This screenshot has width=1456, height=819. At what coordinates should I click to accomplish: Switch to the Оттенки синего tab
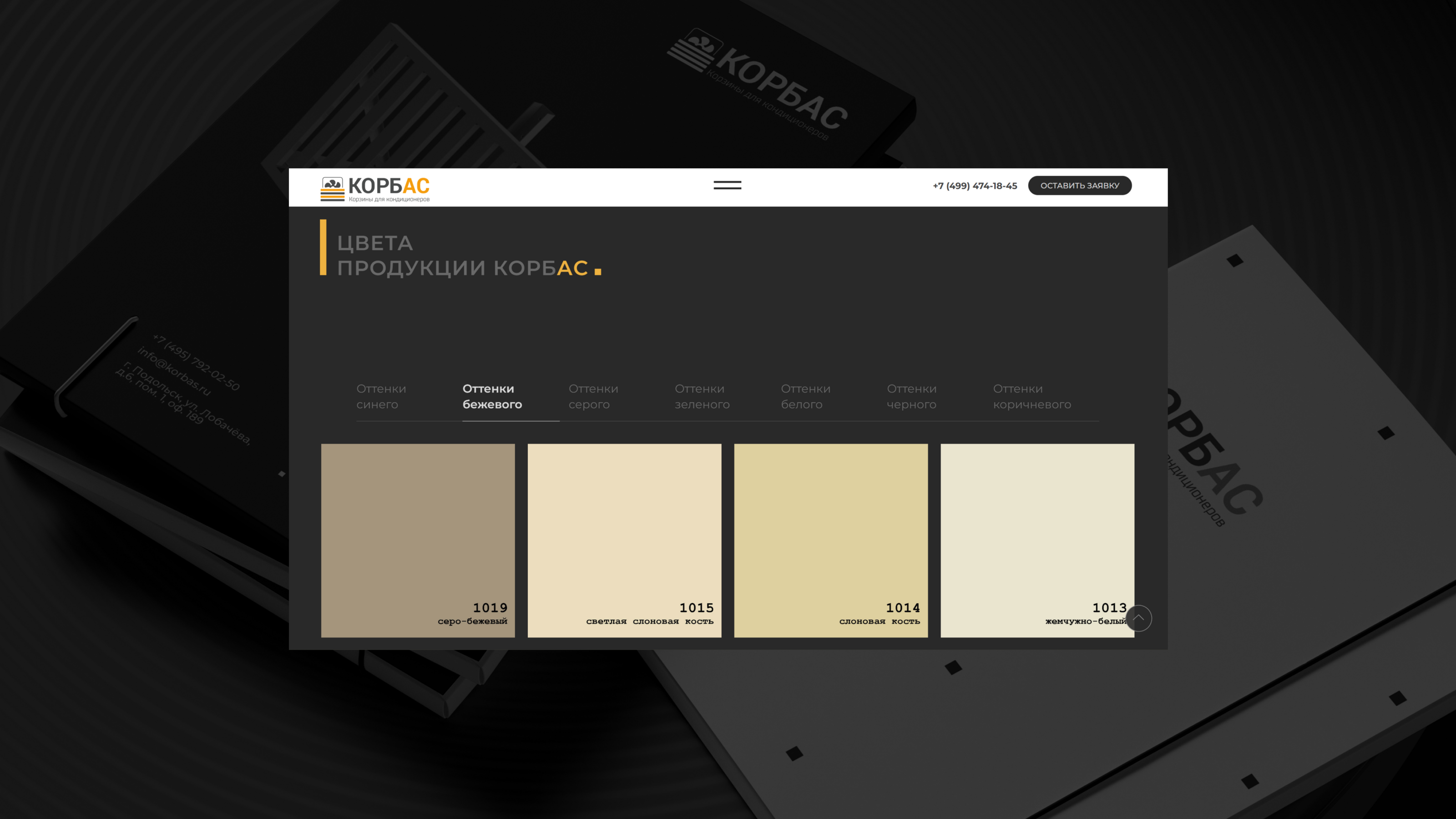381,396
